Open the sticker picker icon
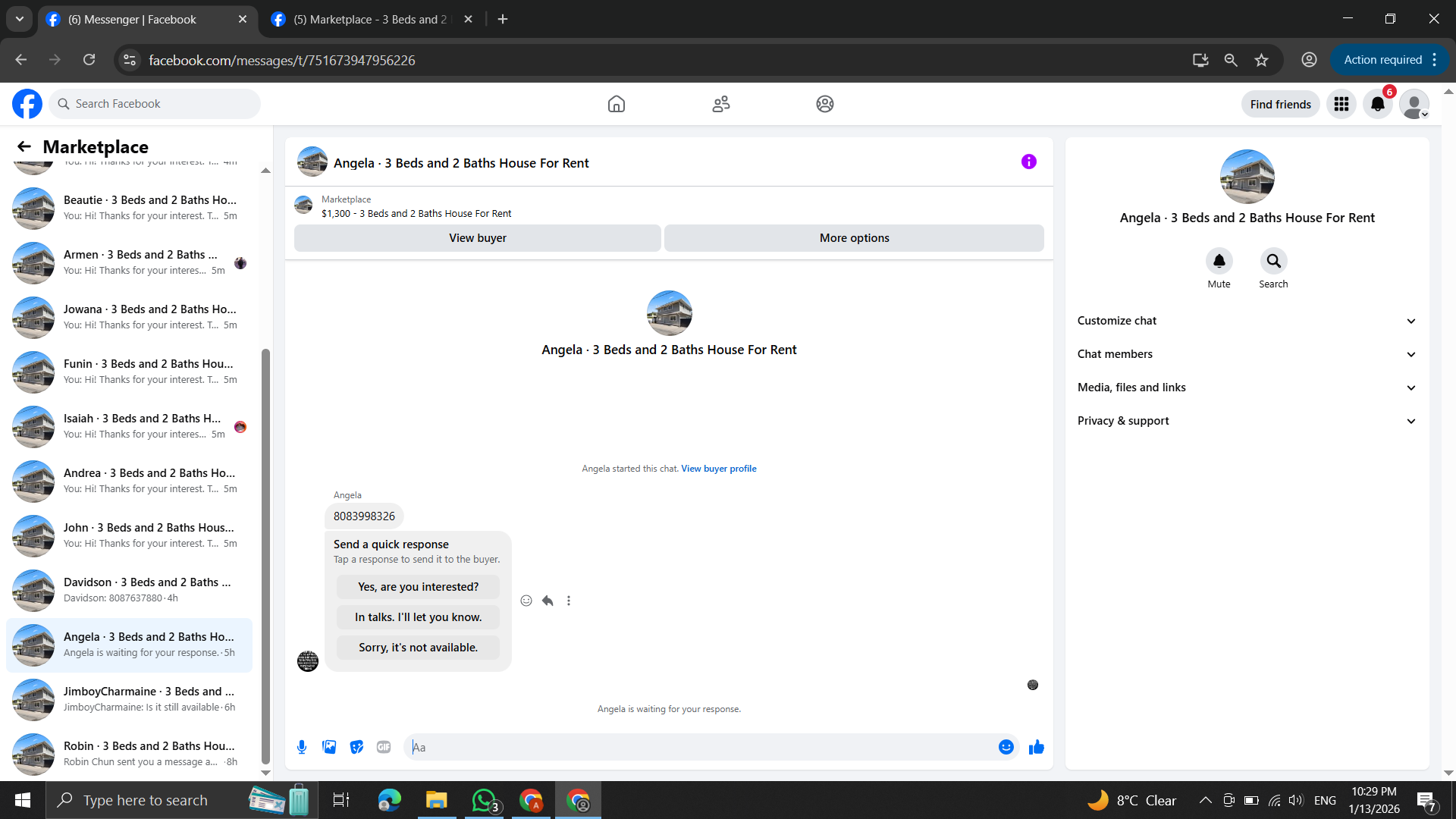Viewport: 1456px width, 819px height. 356,747
